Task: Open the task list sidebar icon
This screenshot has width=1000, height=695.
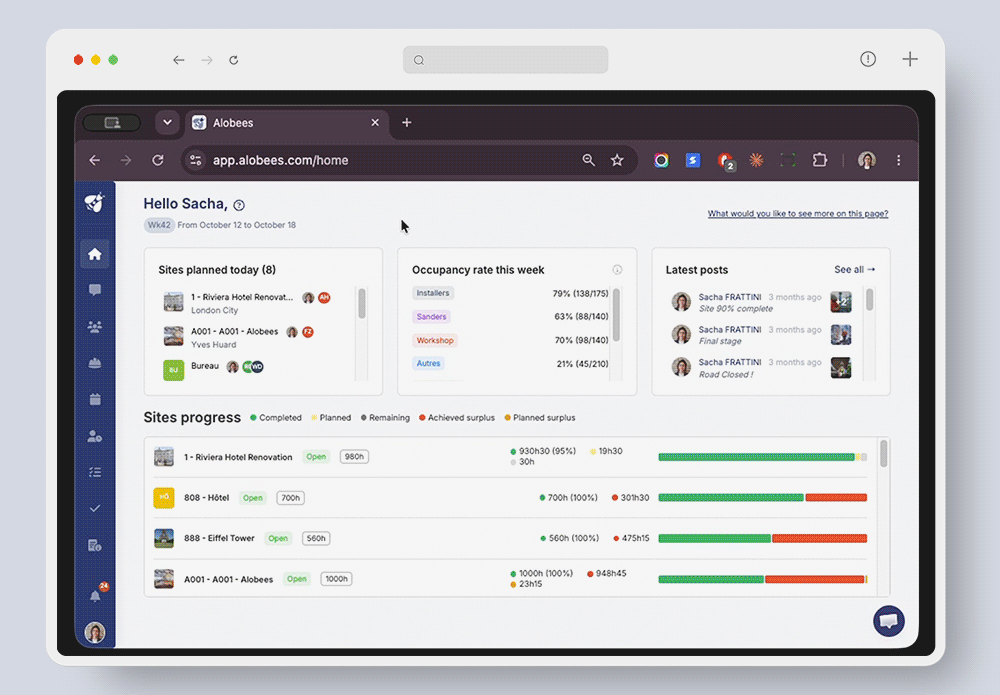Action: (x=95, y=472)
